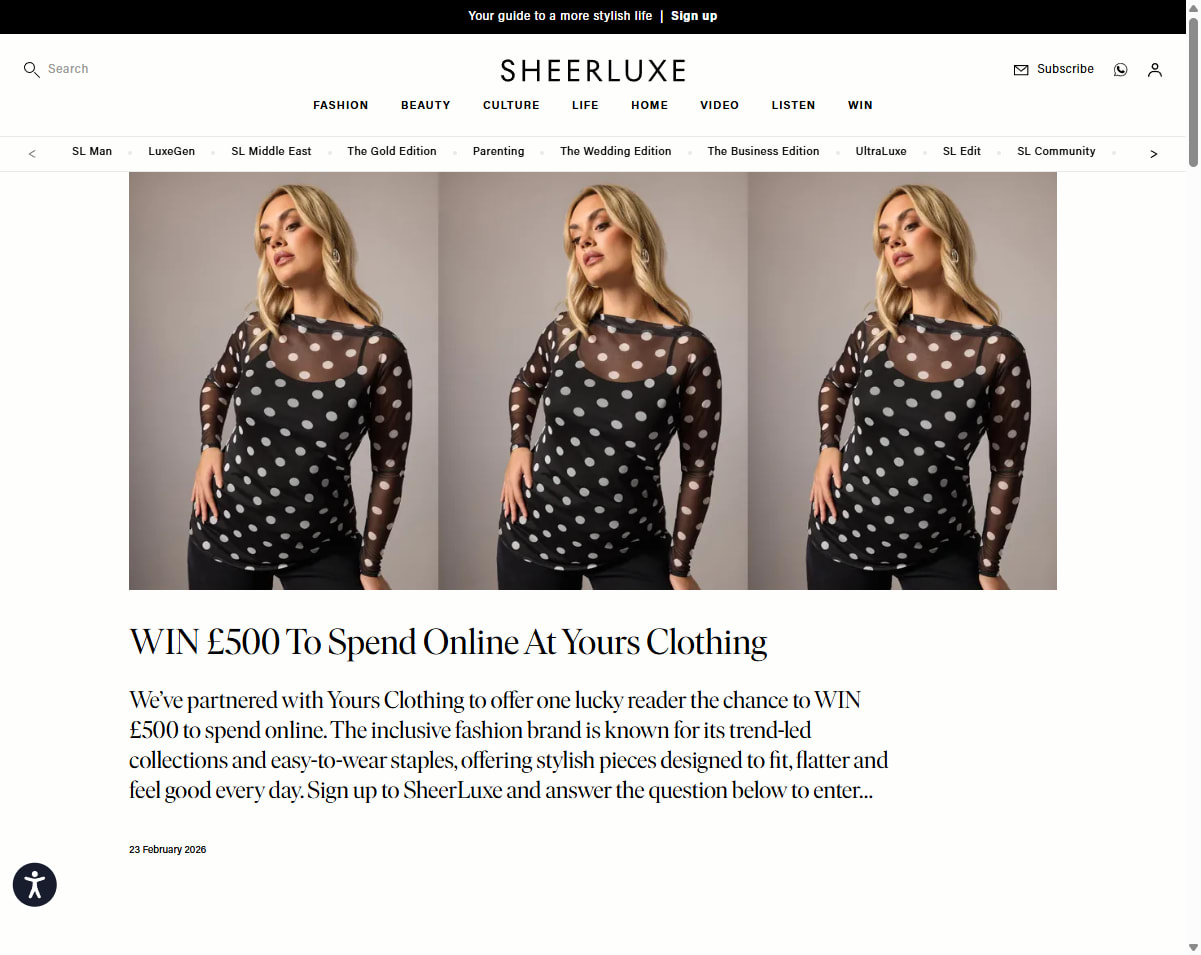Image resolution: width=1201 pixels, height=955 pixels.
Task: Click the SheerLuxe logo
Action: [x=593, y=71]
